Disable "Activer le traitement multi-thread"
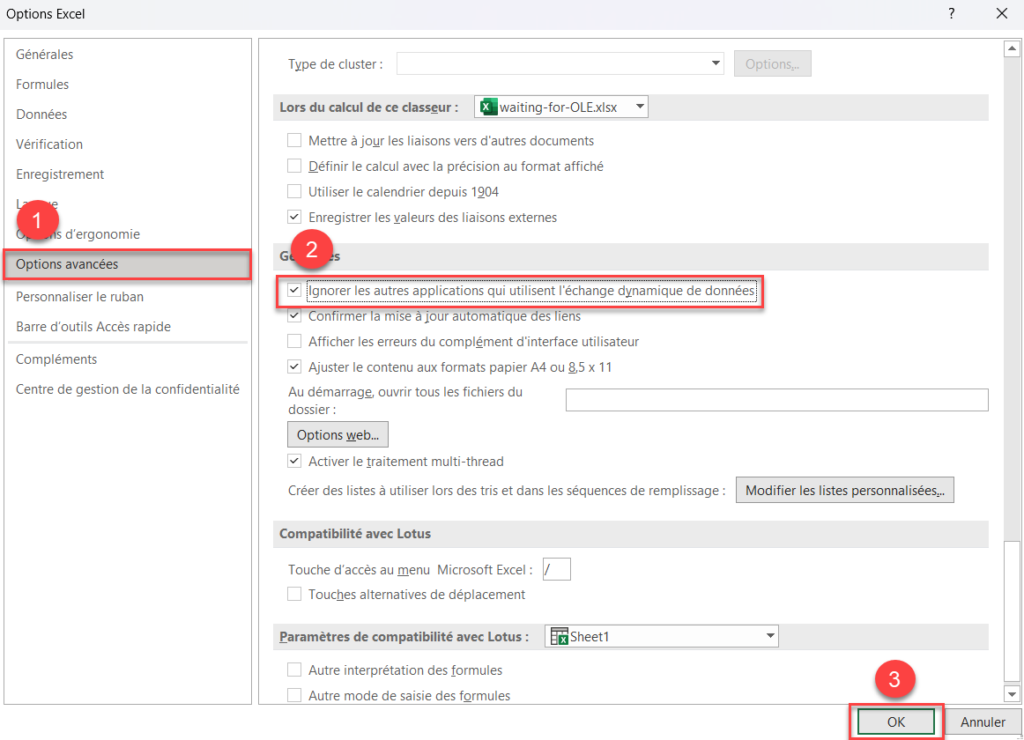The height and width of the screenshot is (740, 1024). (295, 461)
